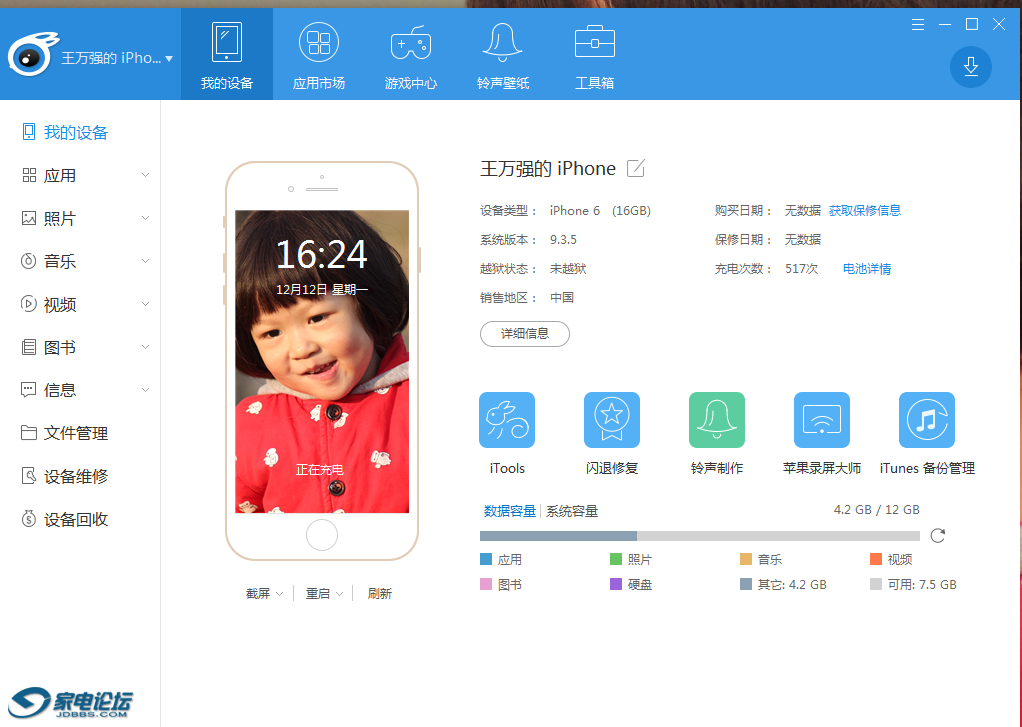The width and height of the screenshot is (1022, 727).
Task: Click the red-orange 视频 legend swatch
Action: 876,559
